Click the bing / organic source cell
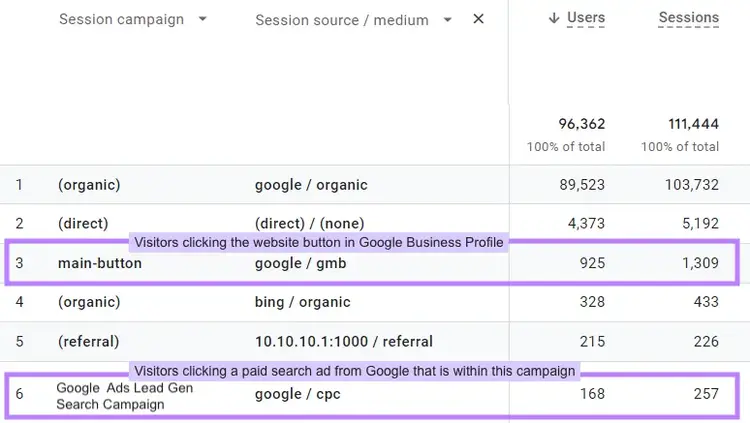The width and height of the screenshot is (750, 423). (302, 302)
